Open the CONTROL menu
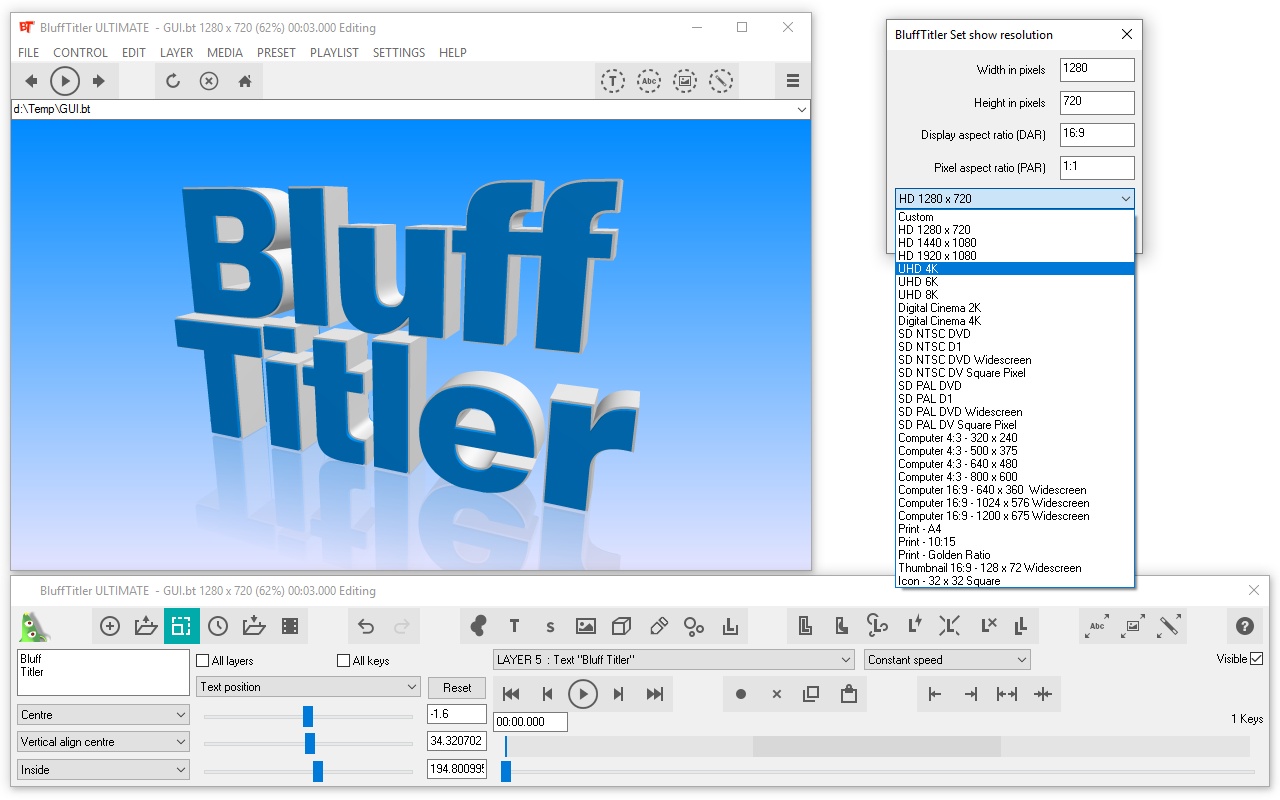1280x800 pixels. pos(80,53)
